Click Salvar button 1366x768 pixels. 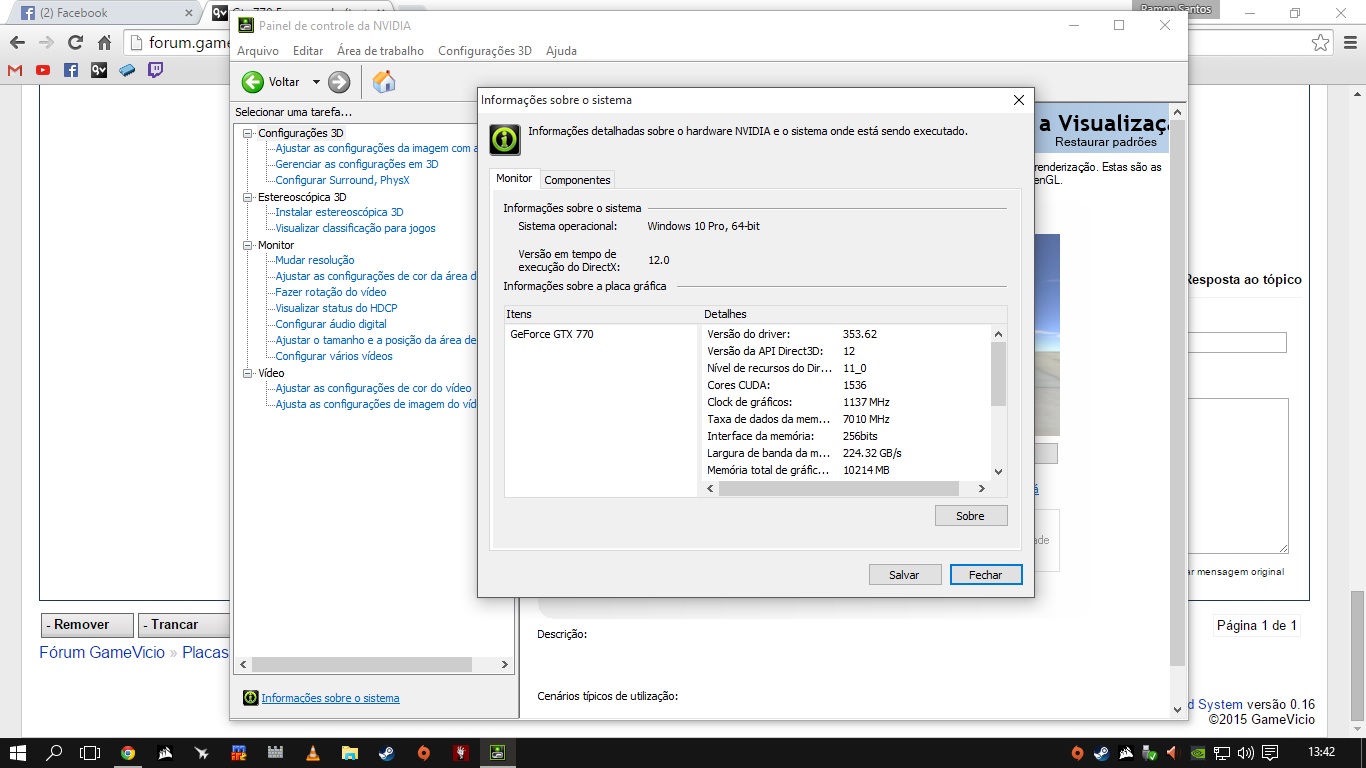click(x=904, y=575)
